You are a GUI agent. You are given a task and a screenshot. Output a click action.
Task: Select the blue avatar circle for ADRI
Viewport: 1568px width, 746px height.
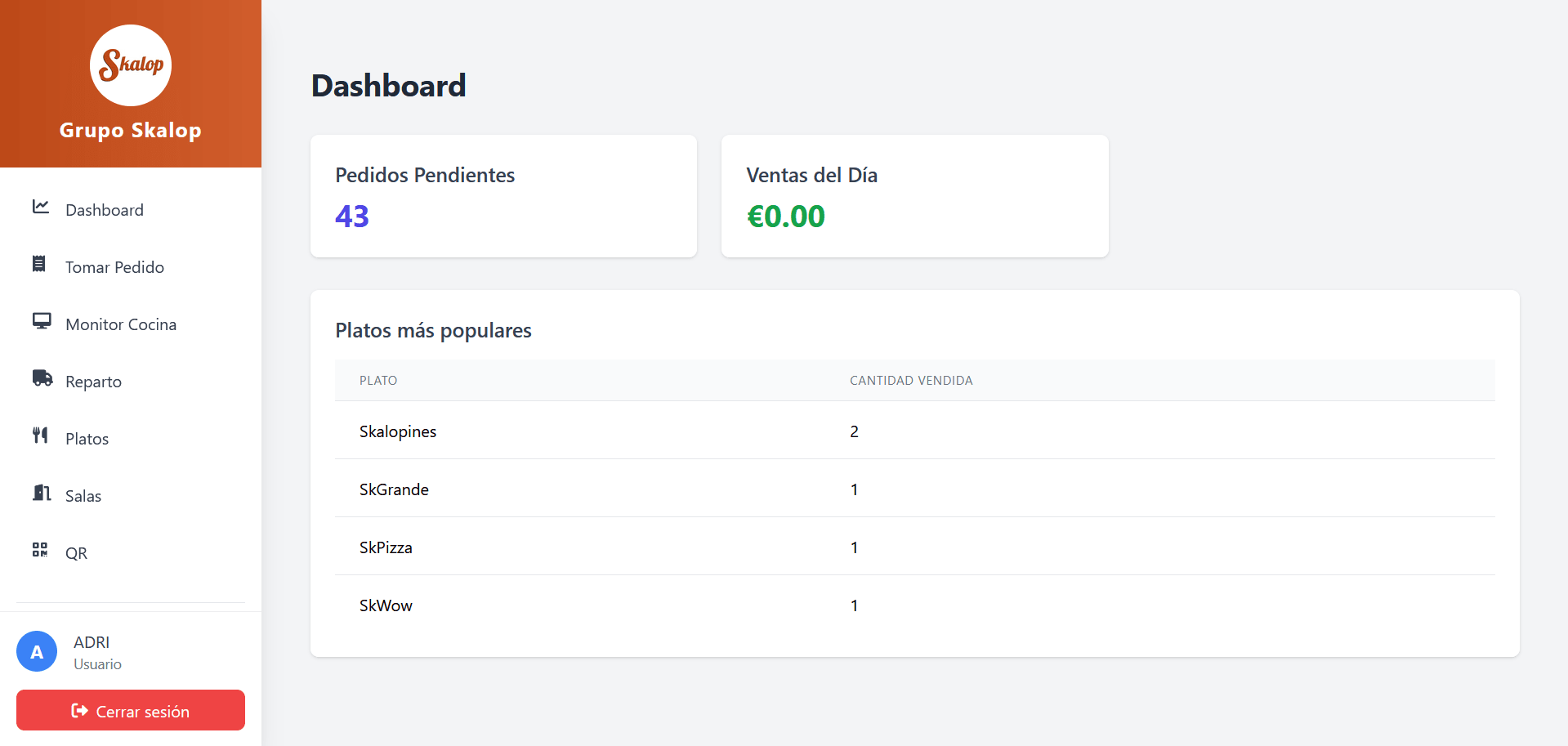tap(36, 651)
